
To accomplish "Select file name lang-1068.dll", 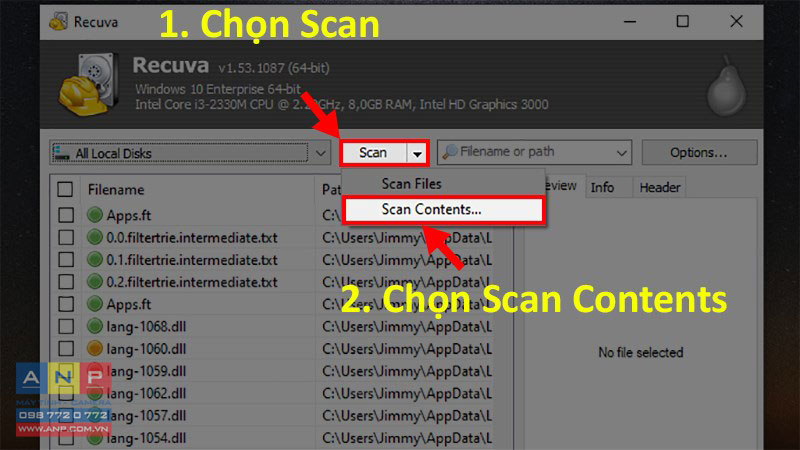I will click(146, 327).
